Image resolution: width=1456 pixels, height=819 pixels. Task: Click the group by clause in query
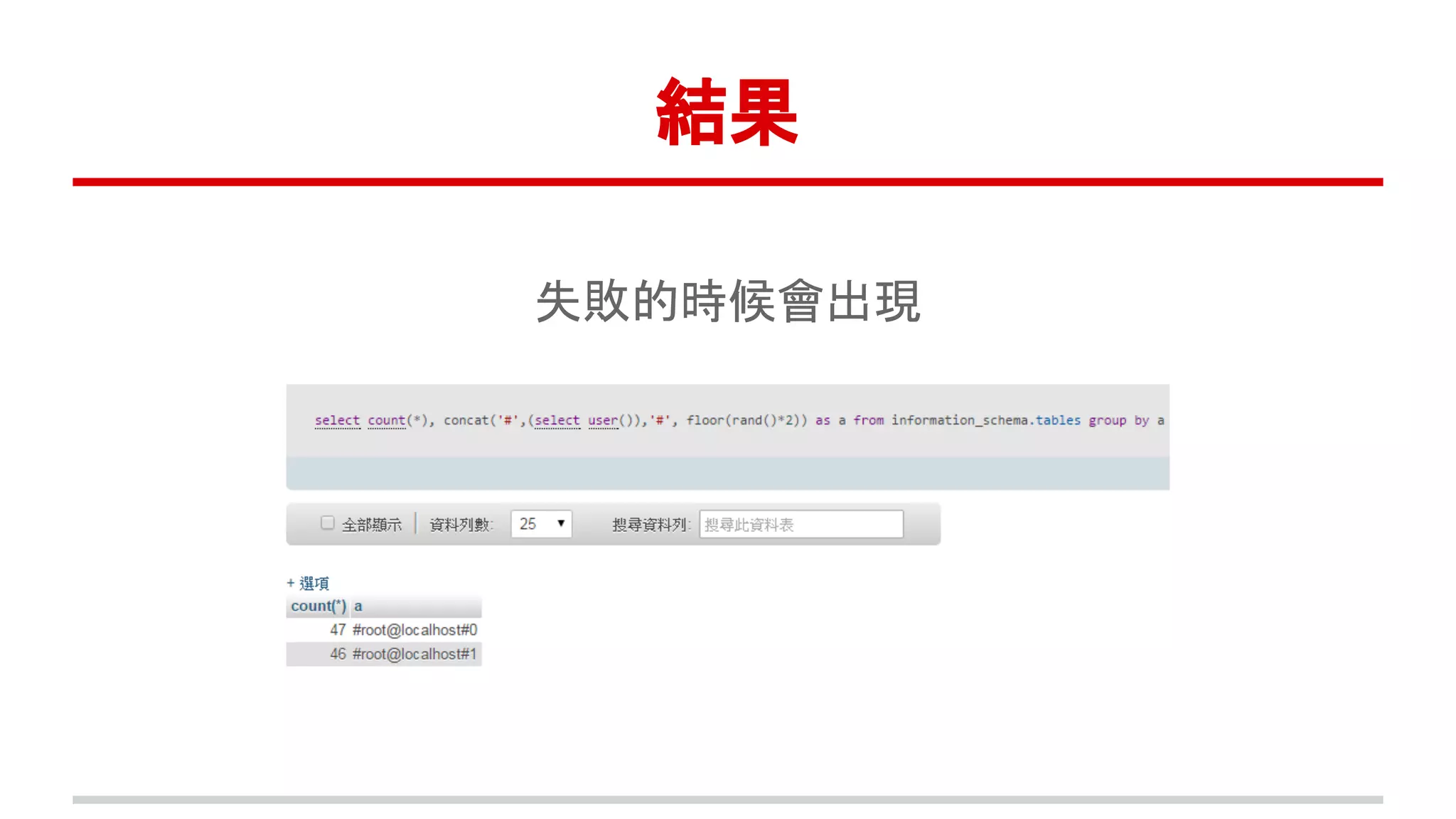coord(1119,420)
